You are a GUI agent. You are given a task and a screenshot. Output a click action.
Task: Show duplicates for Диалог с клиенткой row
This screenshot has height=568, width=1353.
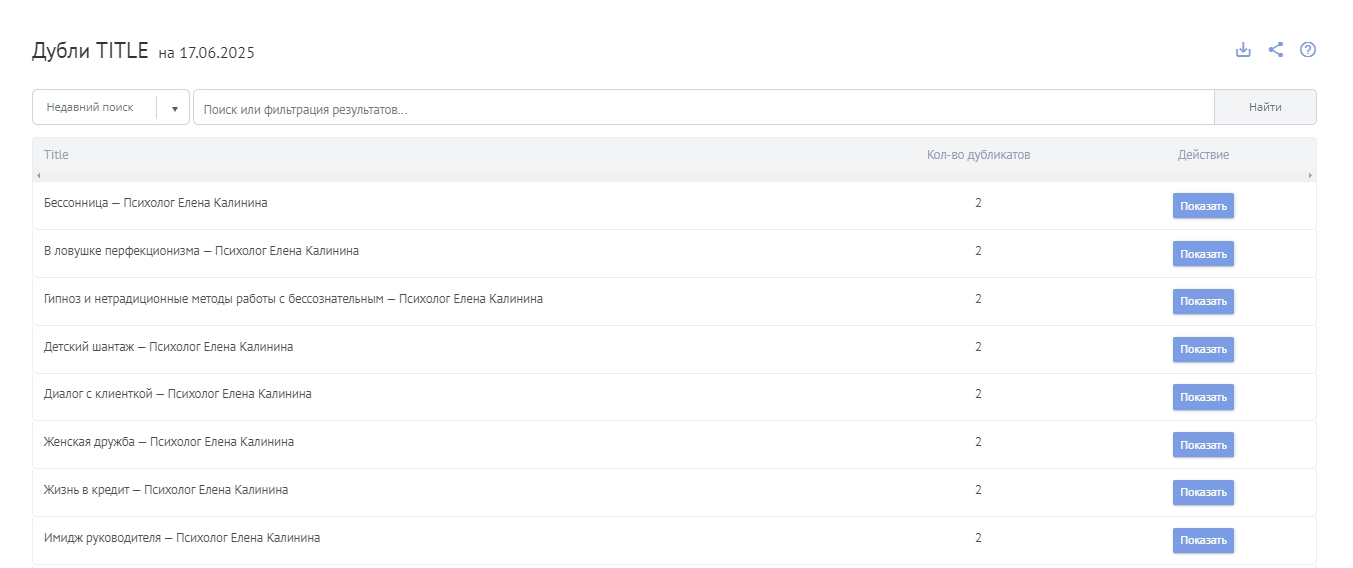point(1203,397)
